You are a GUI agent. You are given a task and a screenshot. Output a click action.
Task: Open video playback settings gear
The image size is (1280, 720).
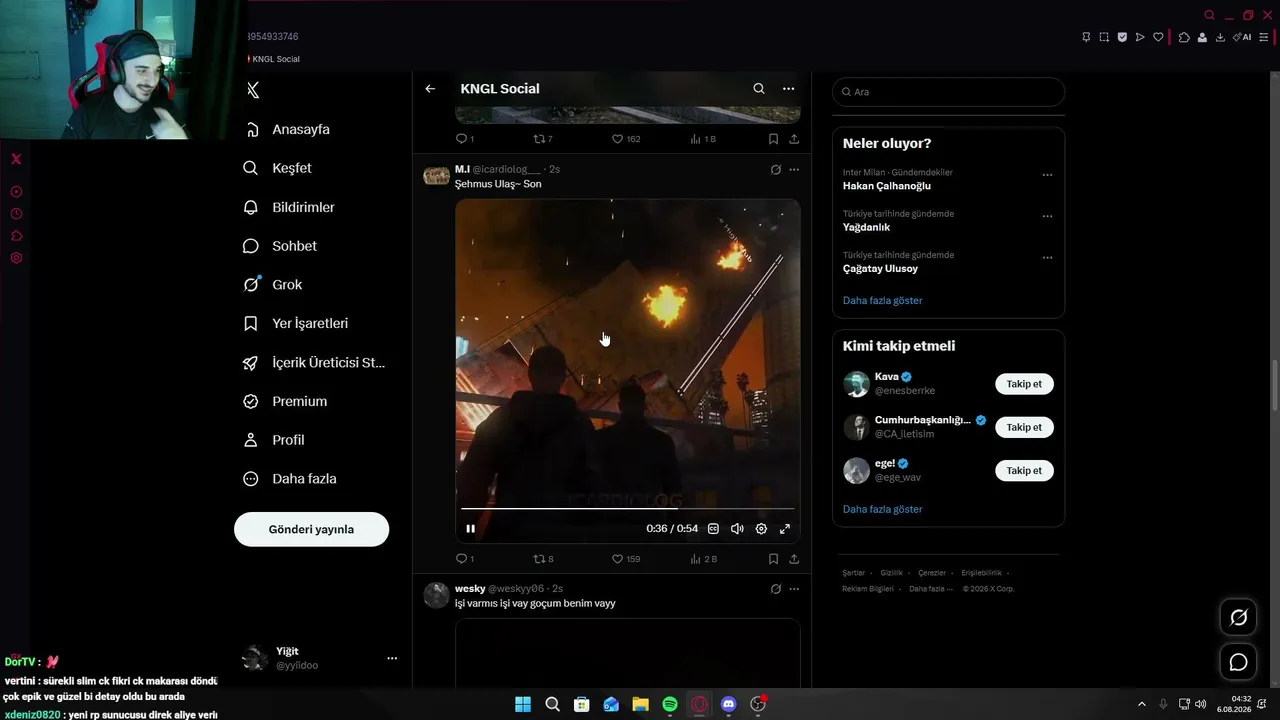pyautogui.click(x=761, y=529)
